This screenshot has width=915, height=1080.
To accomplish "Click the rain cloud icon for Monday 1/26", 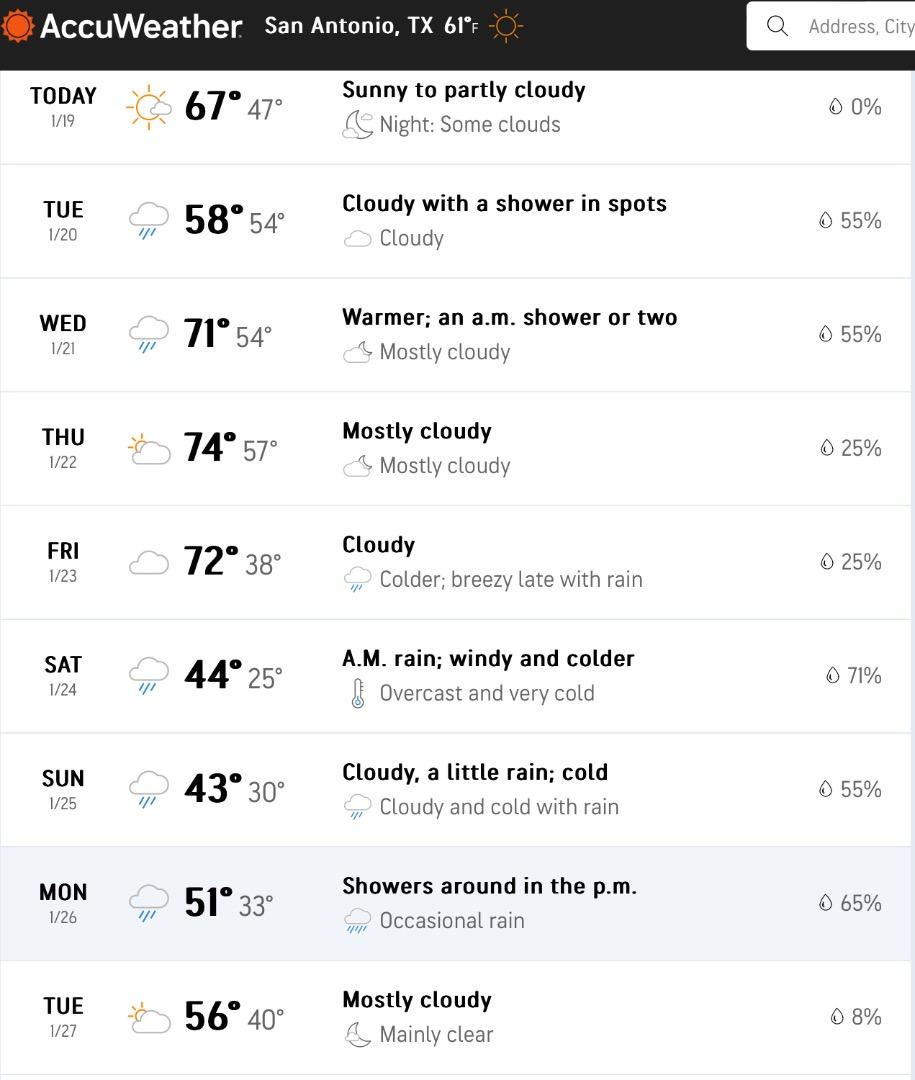I will 148,903.
